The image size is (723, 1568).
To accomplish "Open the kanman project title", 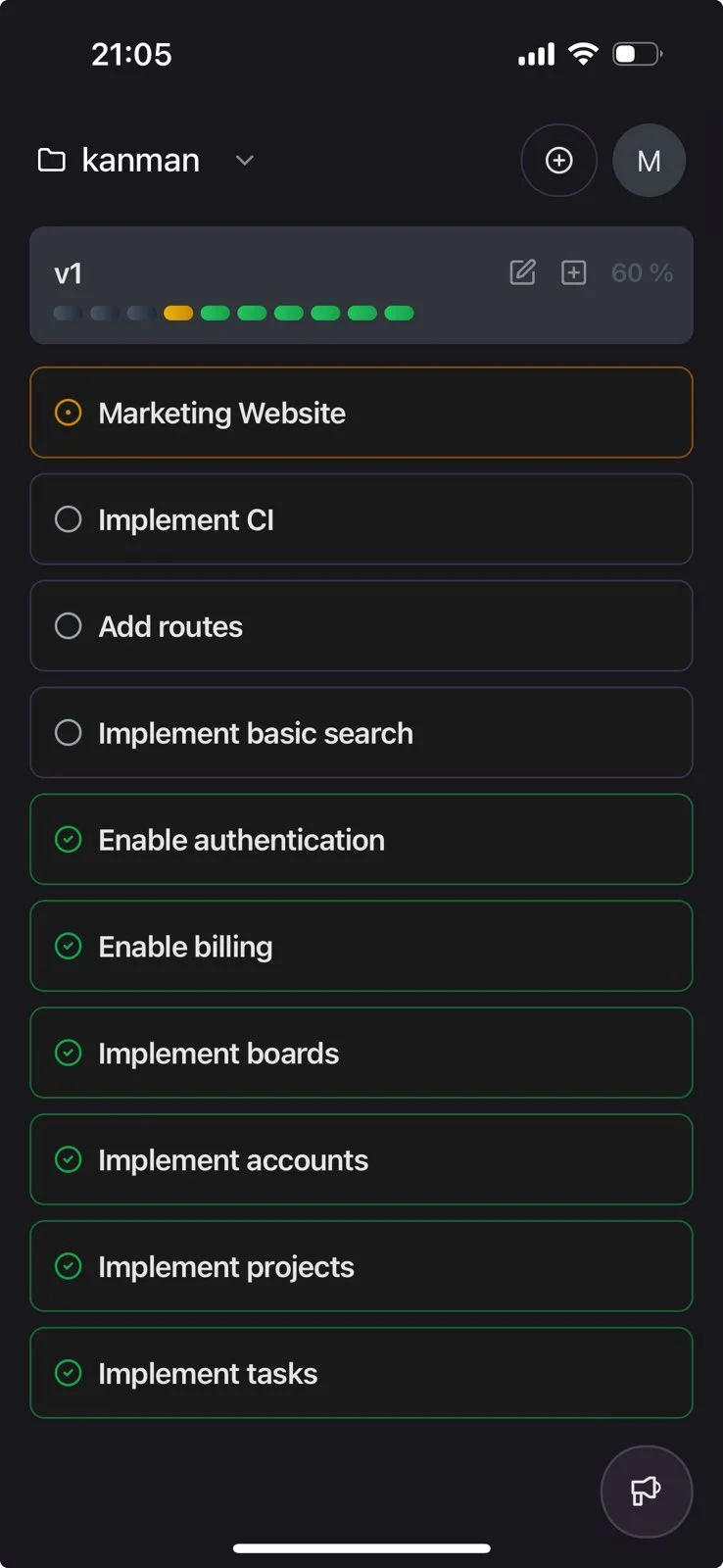I will 140,160.
